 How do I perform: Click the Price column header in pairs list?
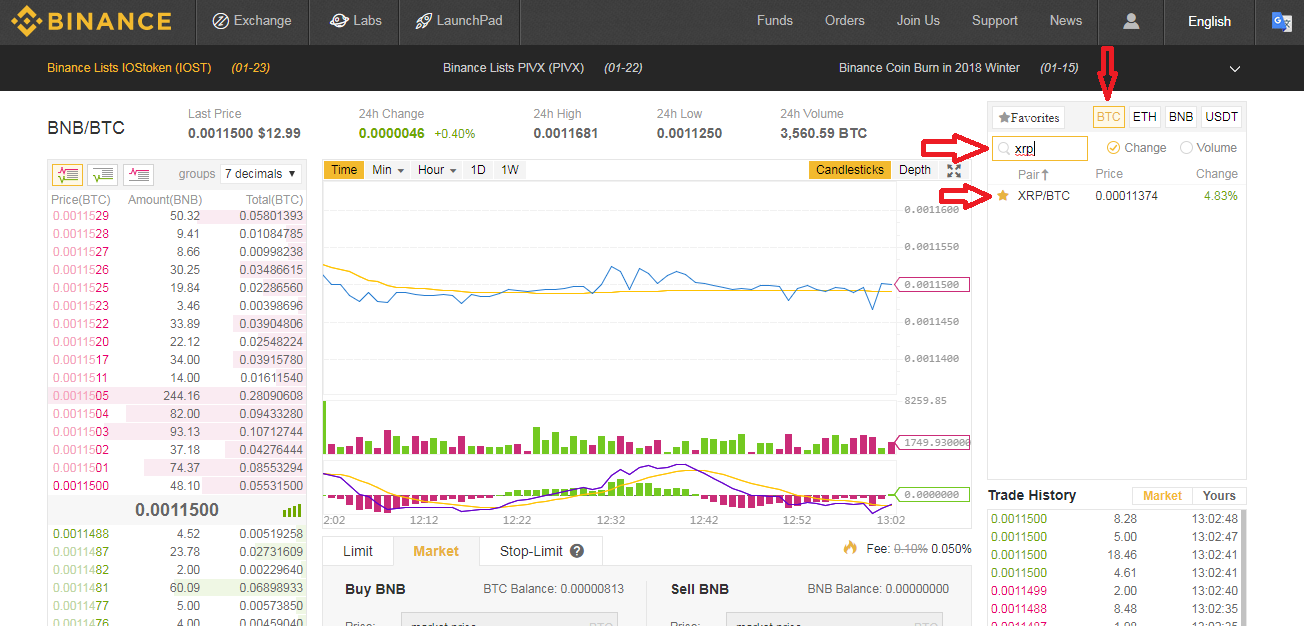coord(1109,174)
